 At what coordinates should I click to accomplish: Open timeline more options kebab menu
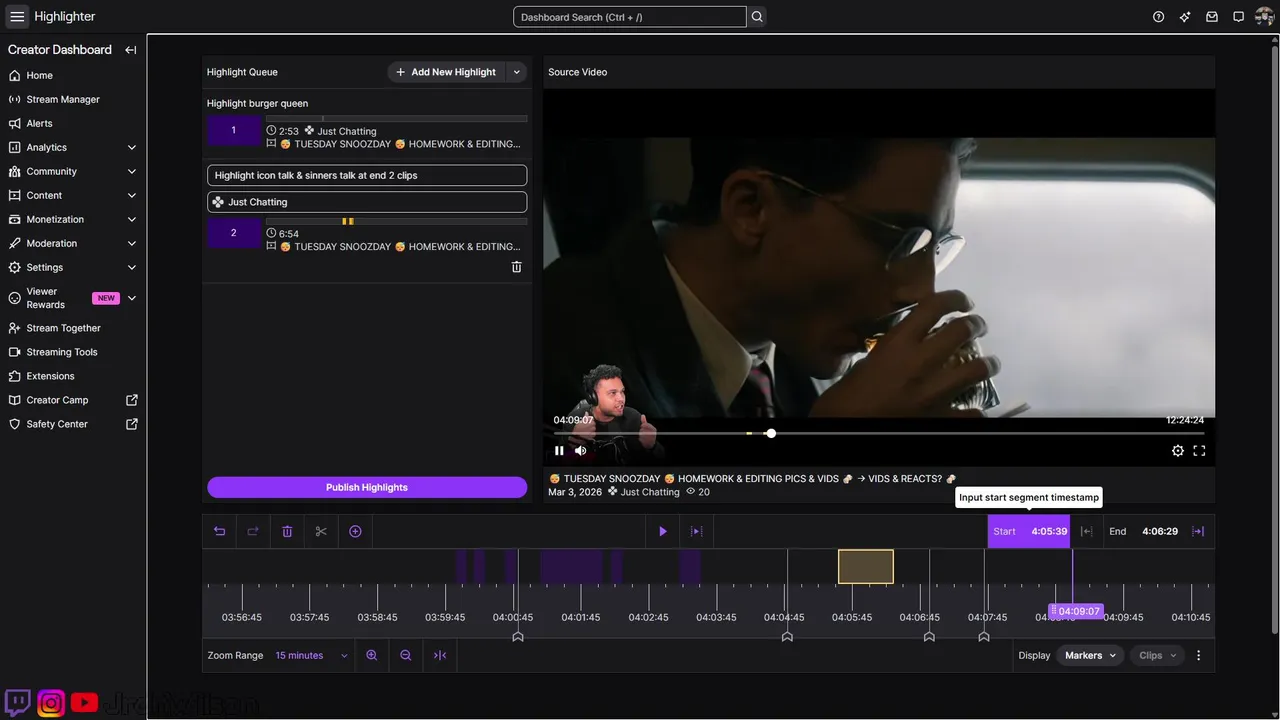tap(1199, 656)
